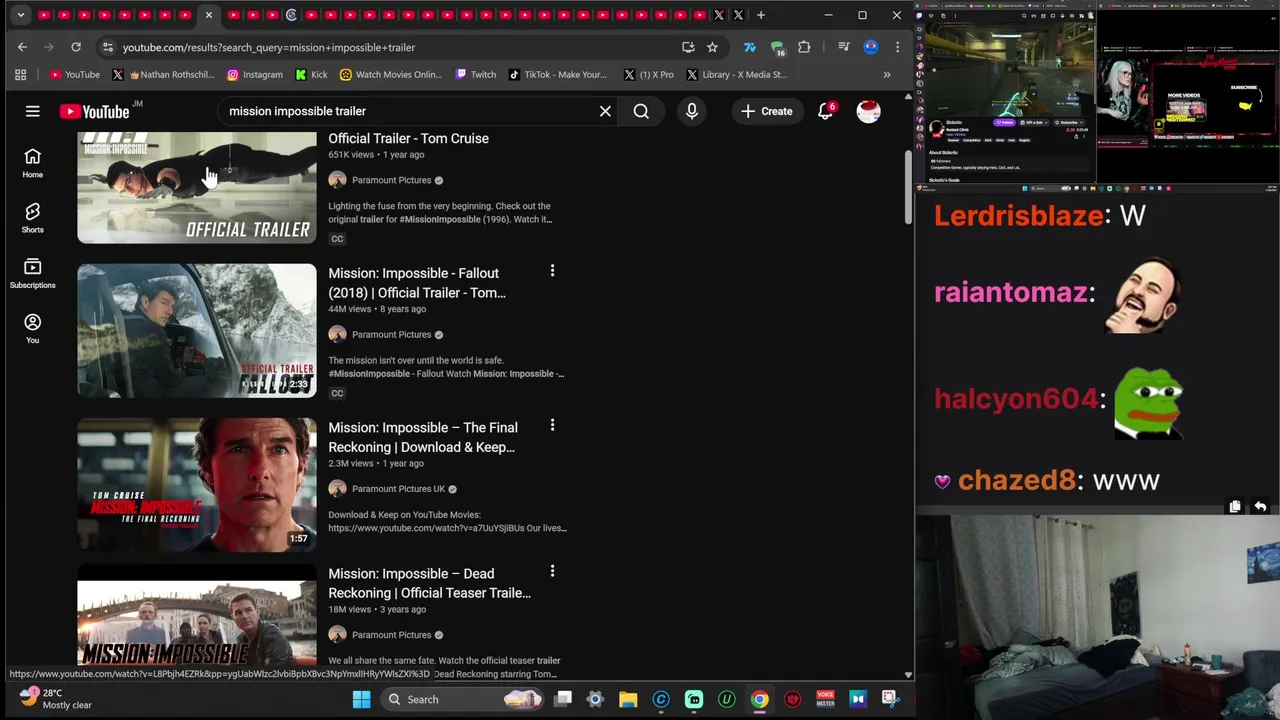Open the (1) X Pro bookmark
Image resolution: width=1280 pixels, height=720 pixels.
pos(648,74)
